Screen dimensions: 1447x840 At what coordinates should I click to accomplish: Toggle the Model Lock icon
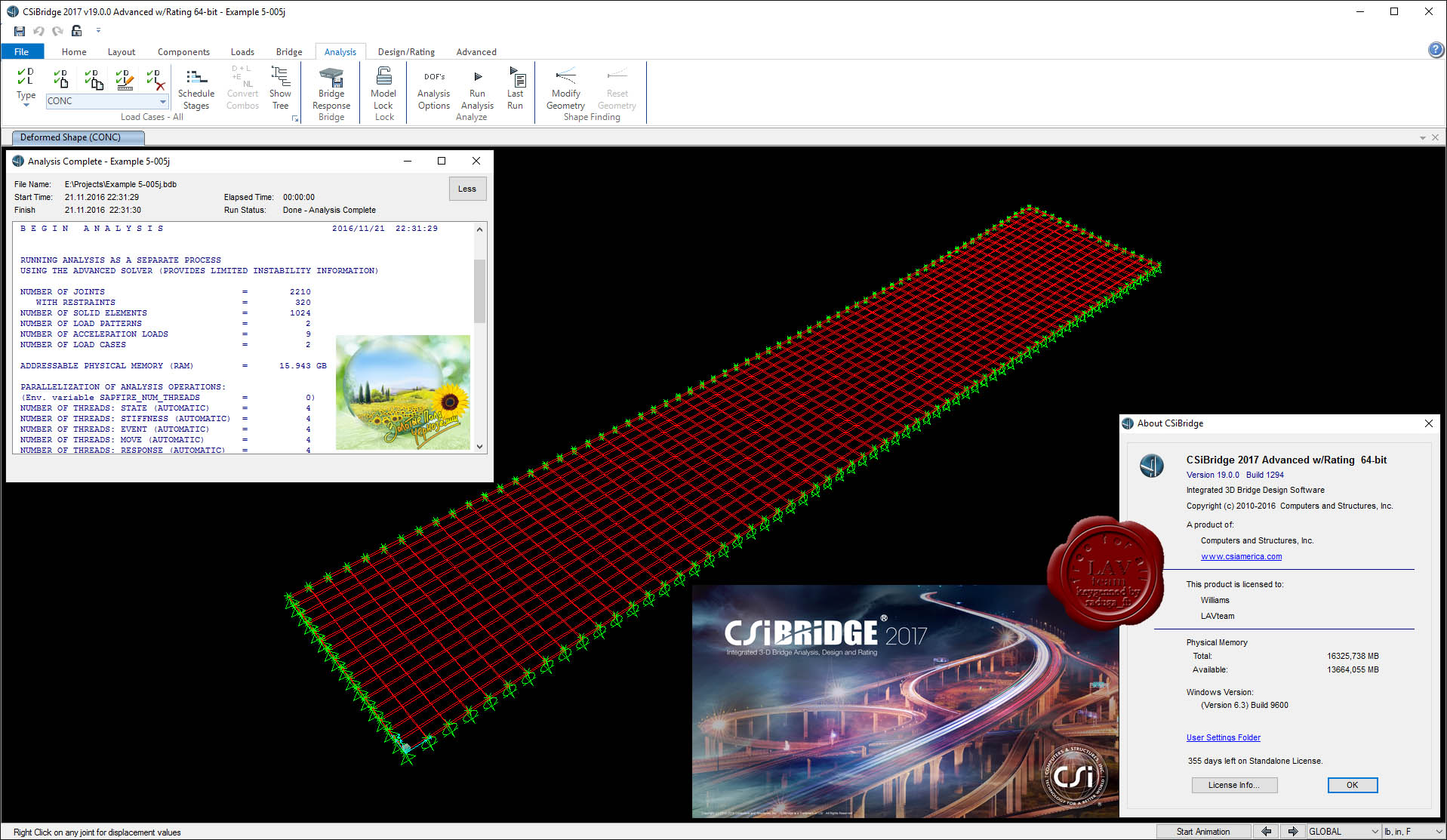point(383,88)
